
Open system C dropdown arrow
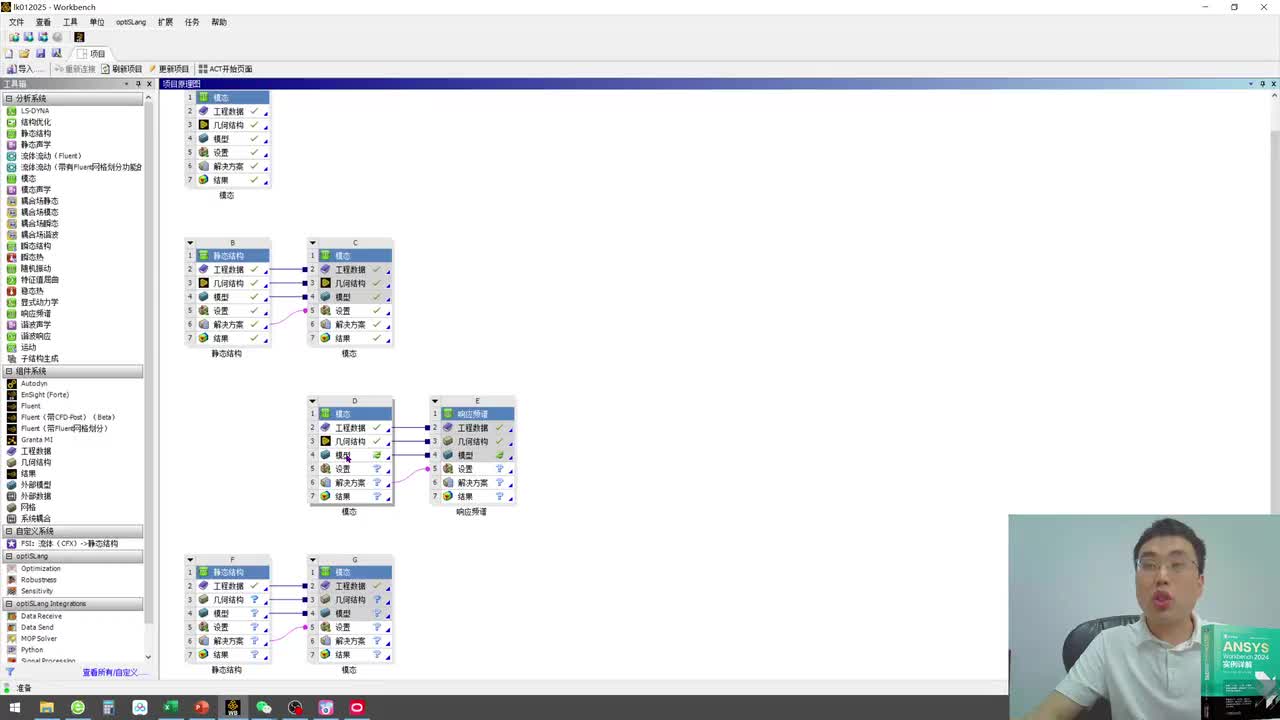[x=312, y=243]
